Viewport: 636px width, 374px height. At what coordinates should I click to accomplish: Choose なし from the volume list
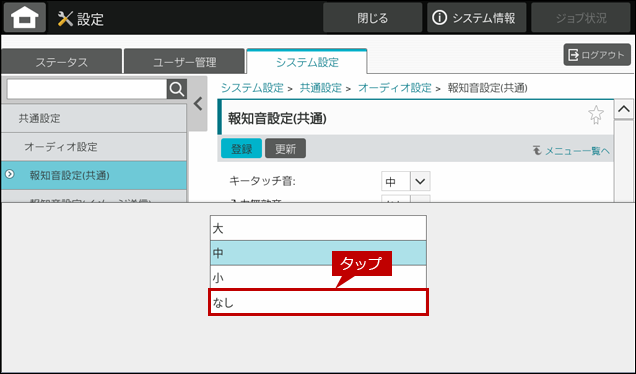point(318,303)
